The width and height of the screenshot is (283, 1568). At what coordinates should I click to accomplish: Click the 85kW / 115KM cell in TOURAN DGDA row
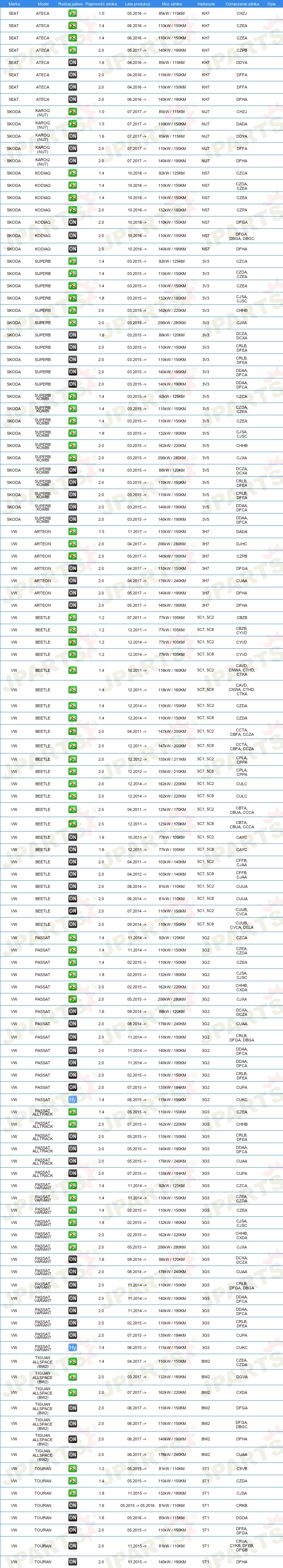click(x=172, y=1518)
